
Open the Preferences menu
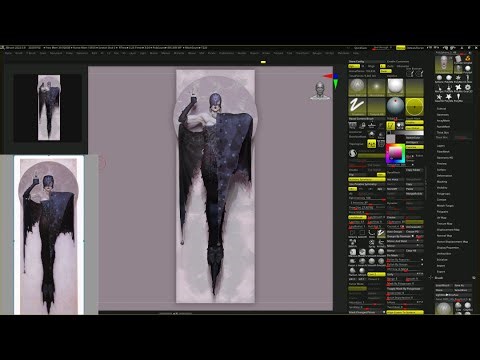pos(226,53)
